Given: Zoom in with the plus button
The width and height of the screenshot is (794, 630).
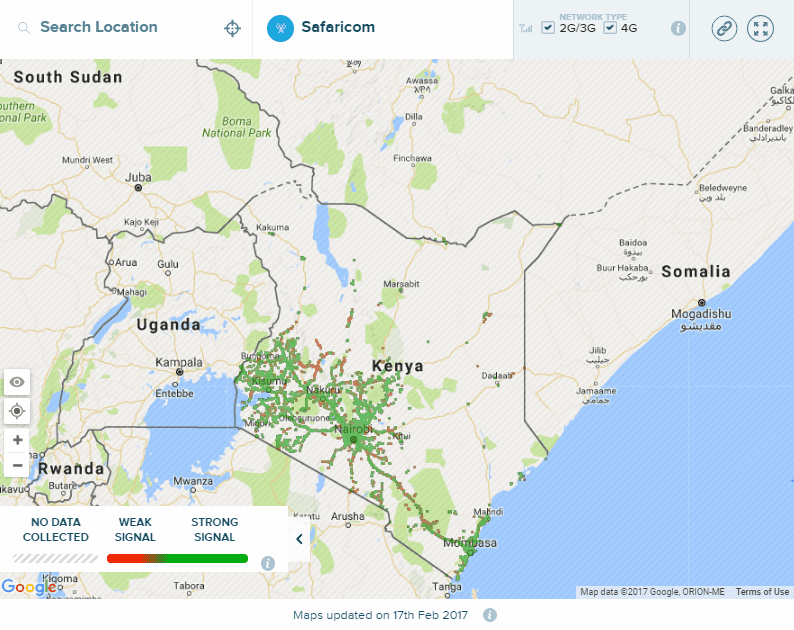Looking at the screenshot, I should click(17, 440).
